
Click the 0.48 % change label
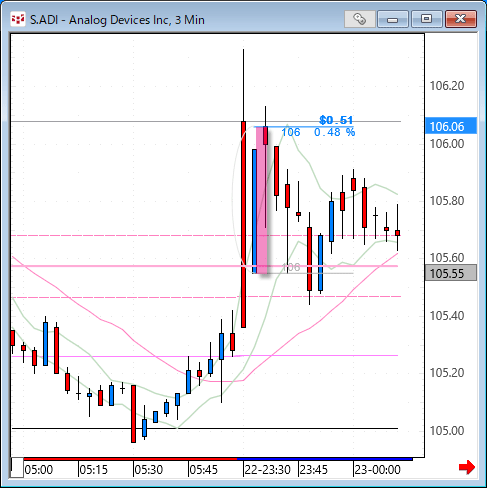click(x=334, y=132)
